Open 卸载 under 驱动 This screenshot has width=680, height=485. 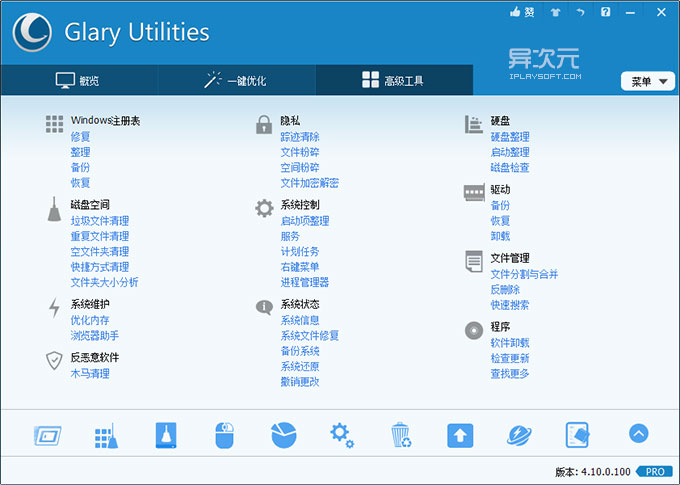[x=500, y=236]
